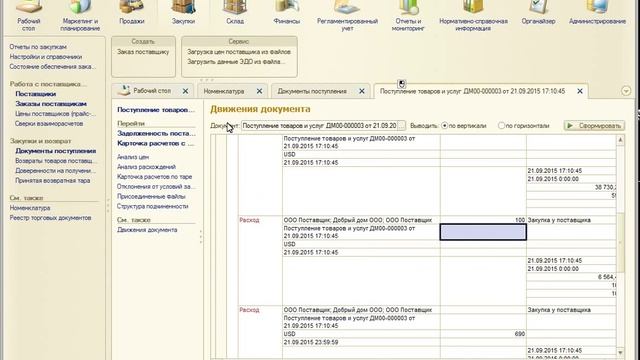Select USD cell above 21.09.2015 23:59:59
This screenshot has height=360, width=640.
tap(361, 334)
